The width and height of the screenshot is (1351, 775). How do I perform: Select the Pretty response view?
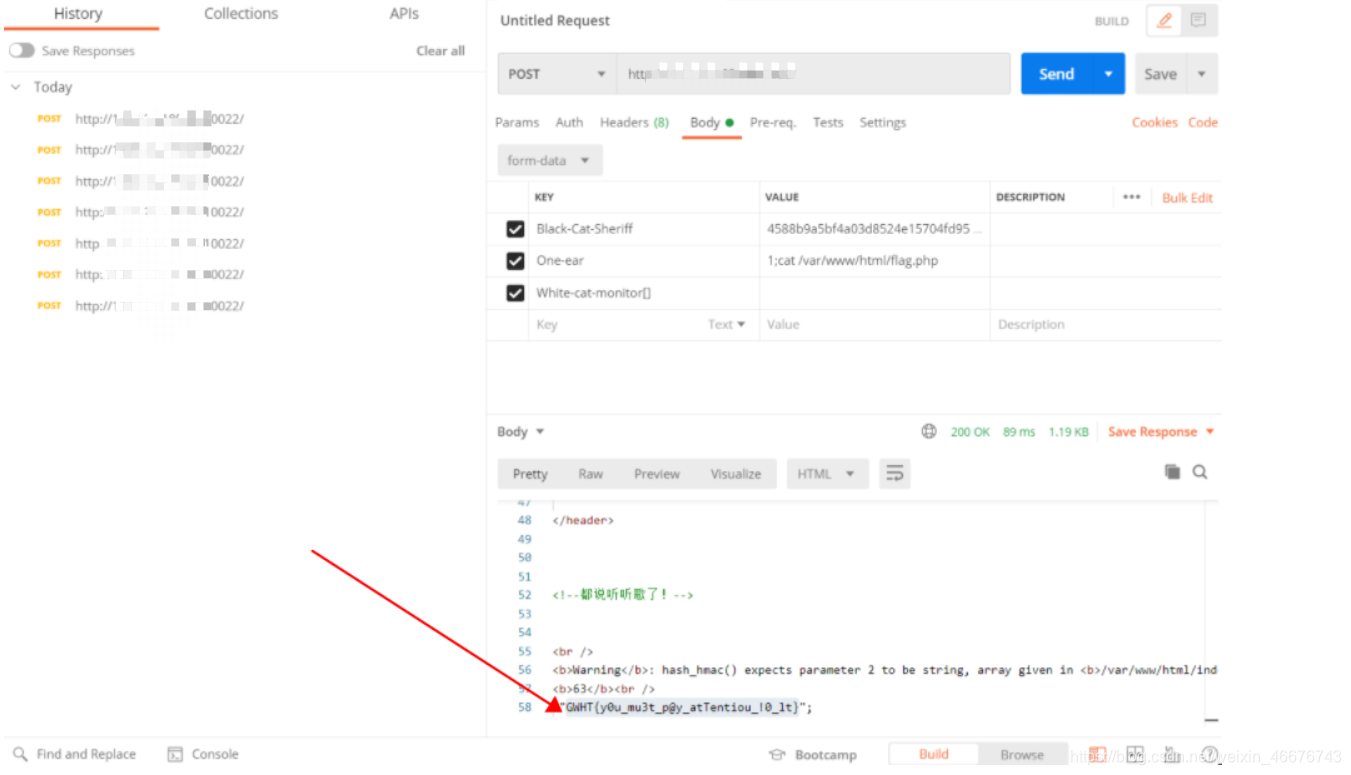point(530,474)
